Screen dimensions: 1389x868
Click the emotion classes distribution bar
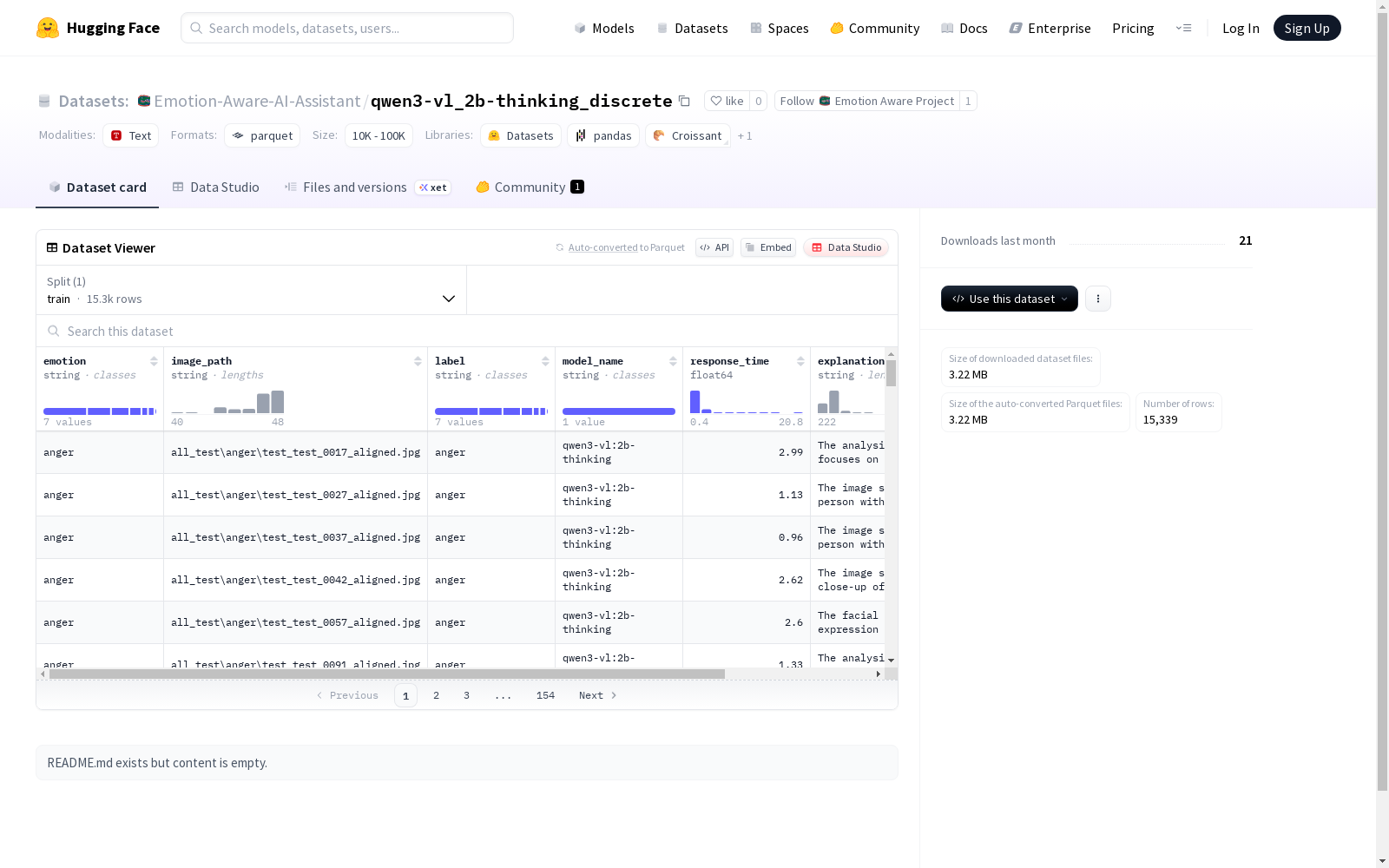tap(100, 411)
